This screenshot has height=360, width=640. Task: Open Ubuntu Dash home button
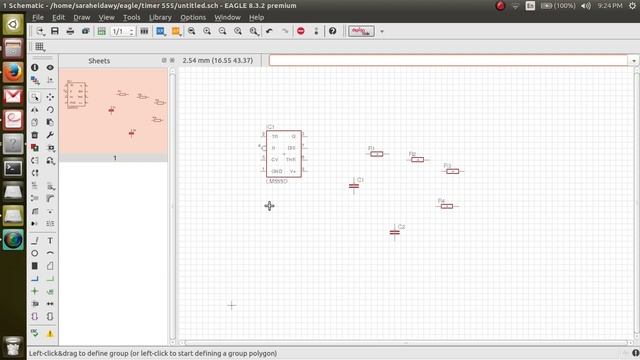click(13, 24)
